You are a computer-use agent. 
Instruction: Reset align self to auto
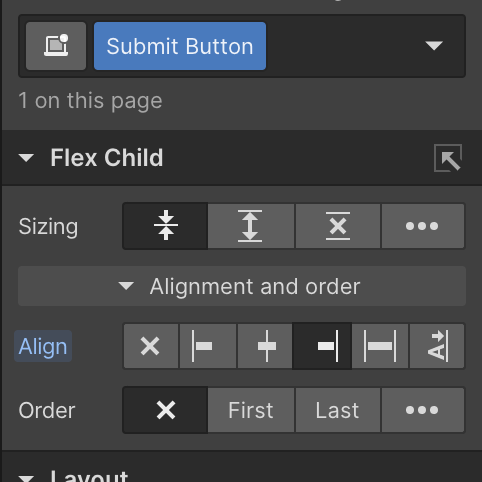(x=151, y=346)
